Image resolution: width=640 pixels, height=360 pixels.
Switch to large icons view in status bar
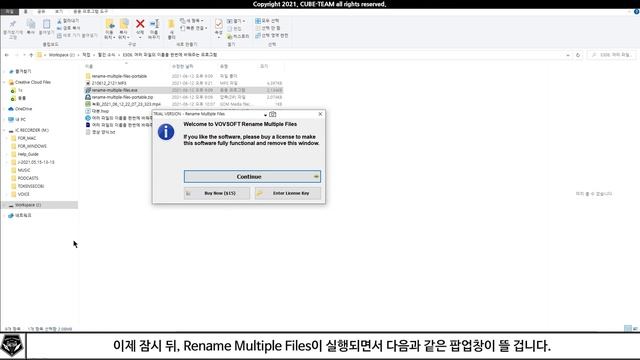[635, 328]
